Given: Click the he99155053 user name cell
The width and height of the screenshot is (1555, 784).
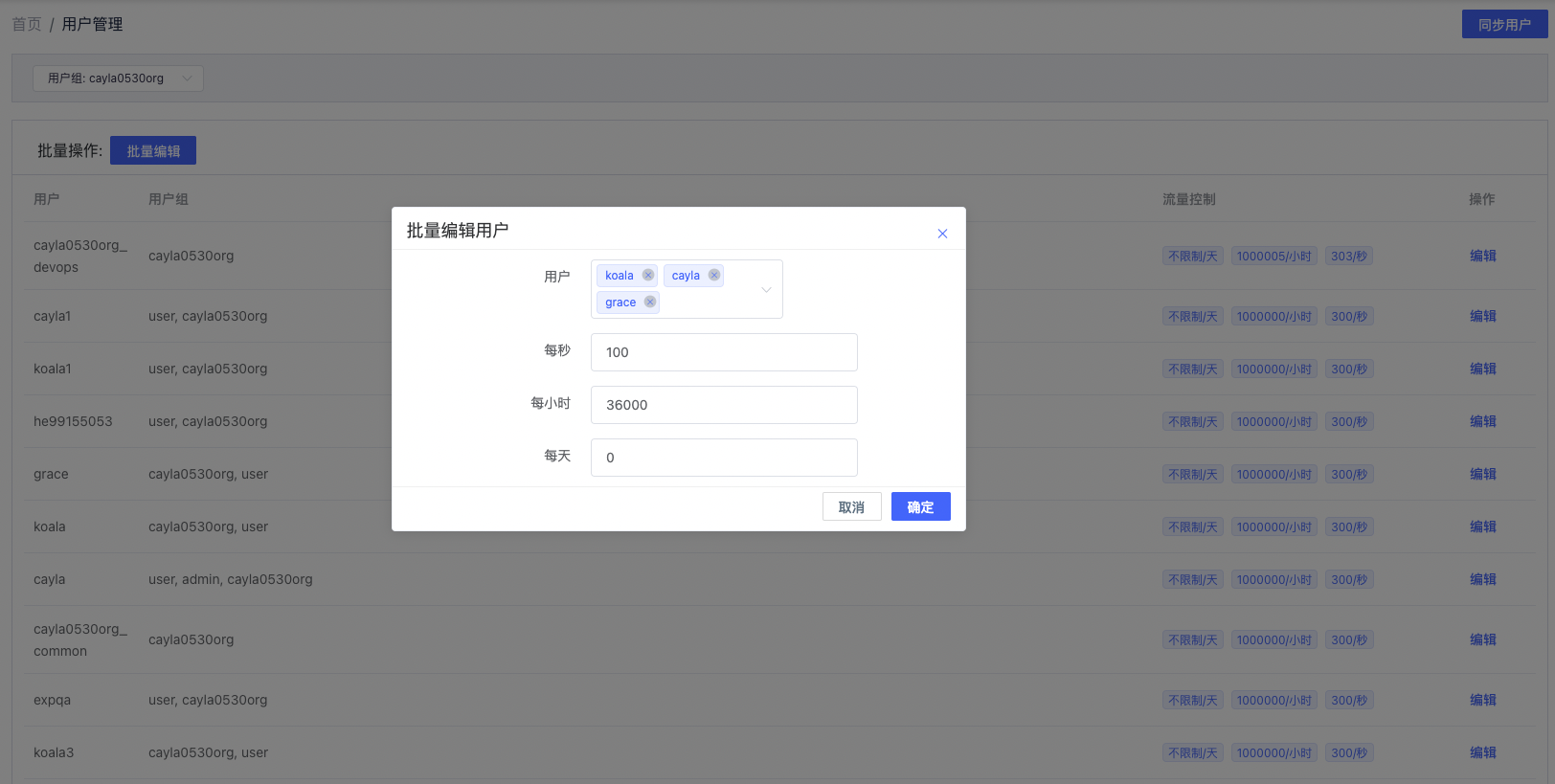Looking at the screenshot, I should pos(73,421).
